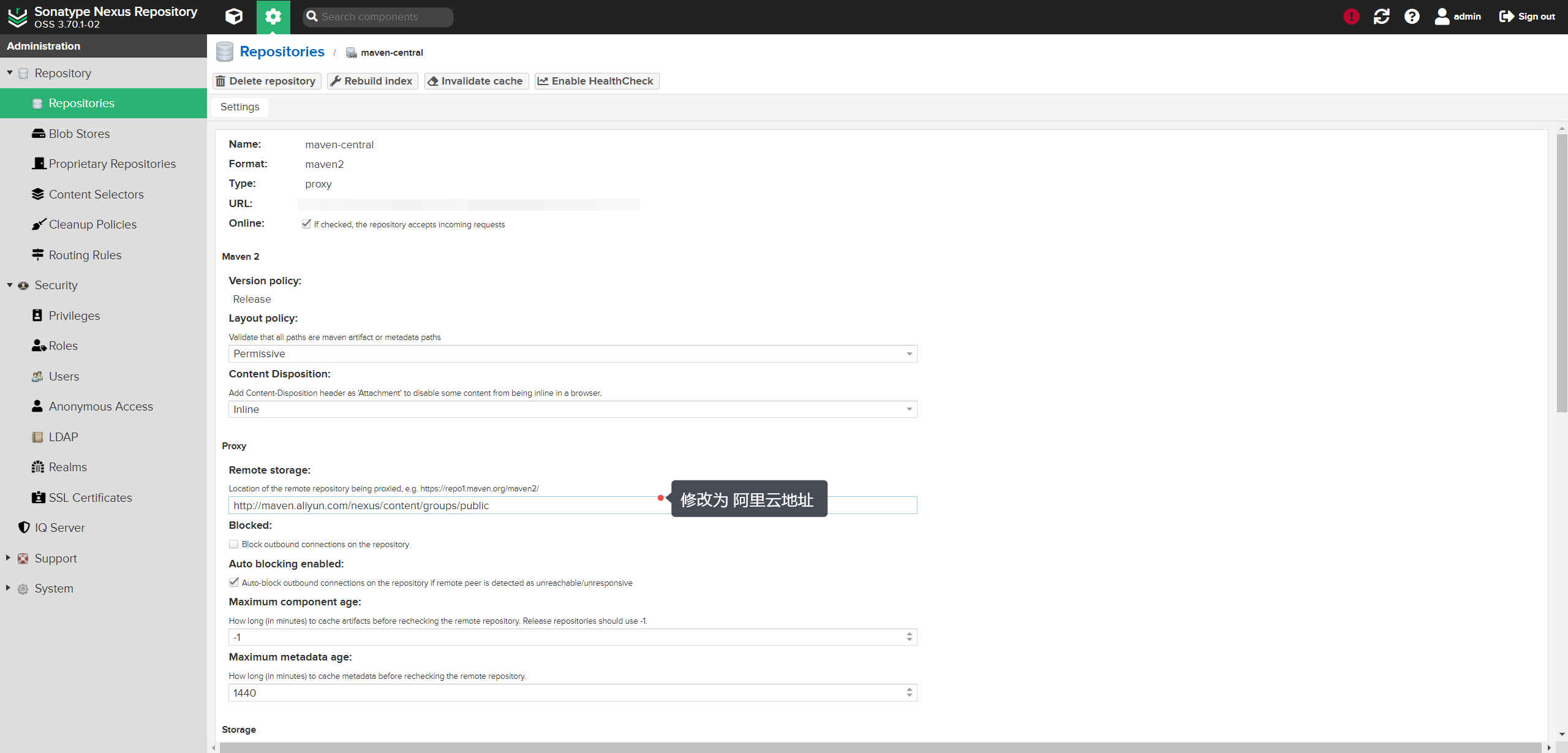Click the maven-central breadcrumb icon
Image resolution: width=1568 pixels, height=753 pixels.
(x=352, y=53)
